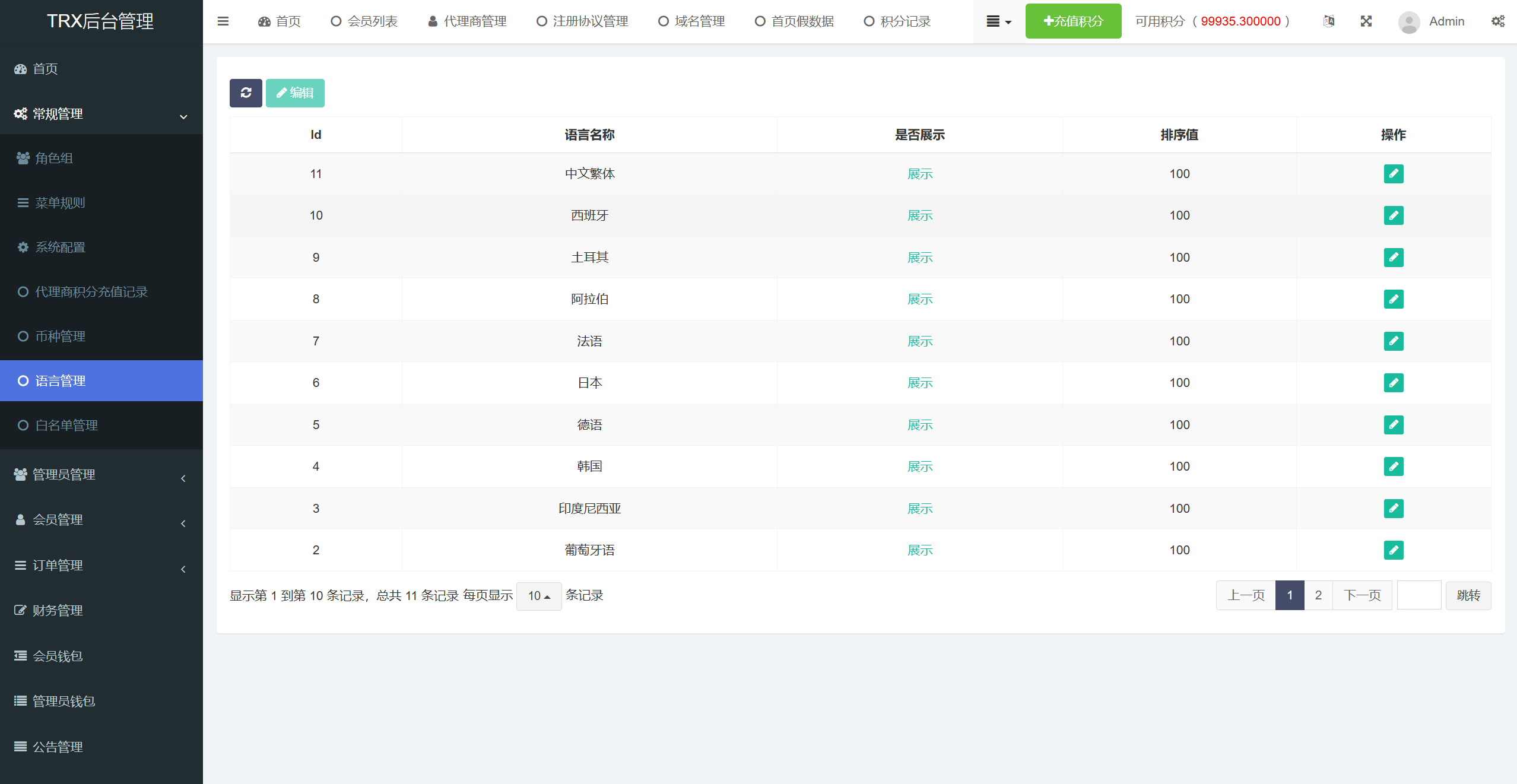Open the records-per-page 10 dropdown

(x=538, y=595)
